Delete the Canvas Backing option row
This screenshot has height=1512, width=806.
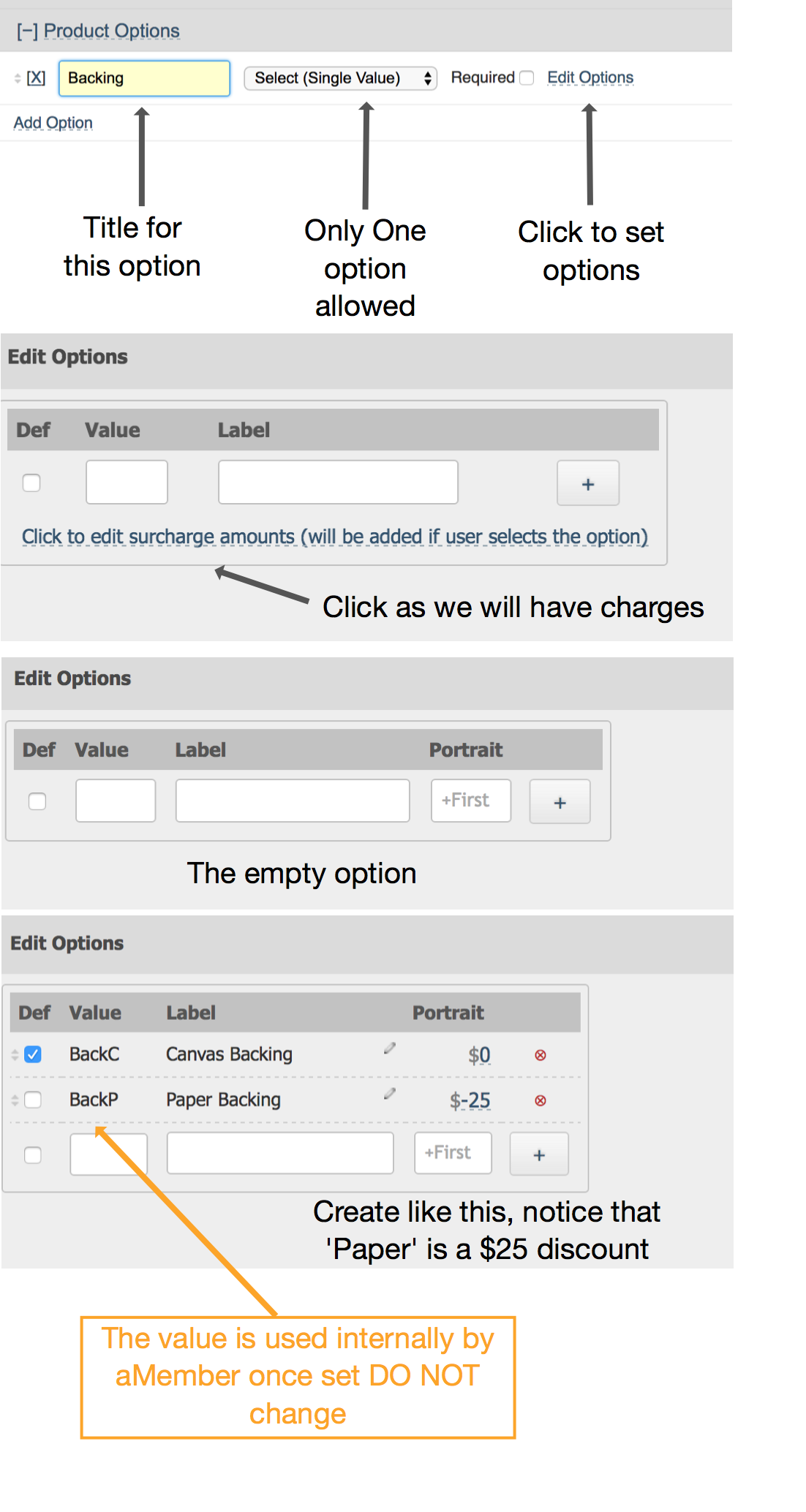541,1055
